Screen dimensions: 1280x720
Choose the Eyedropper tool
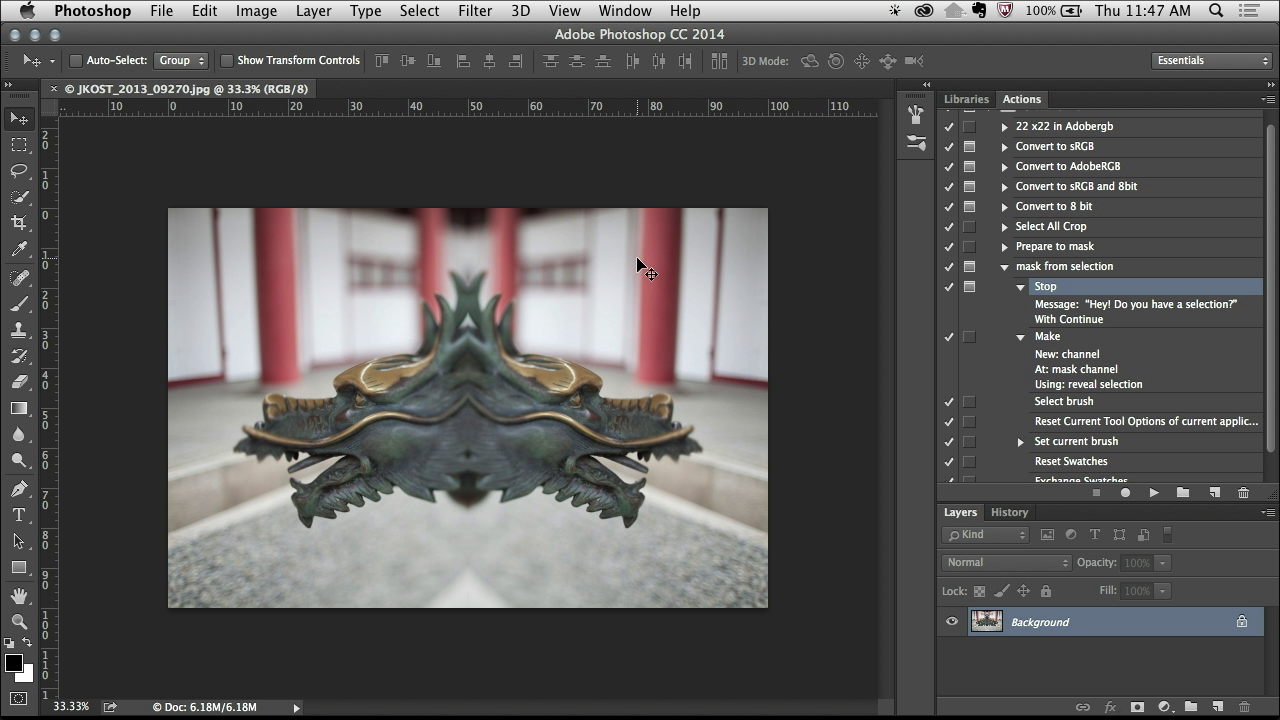19,250
